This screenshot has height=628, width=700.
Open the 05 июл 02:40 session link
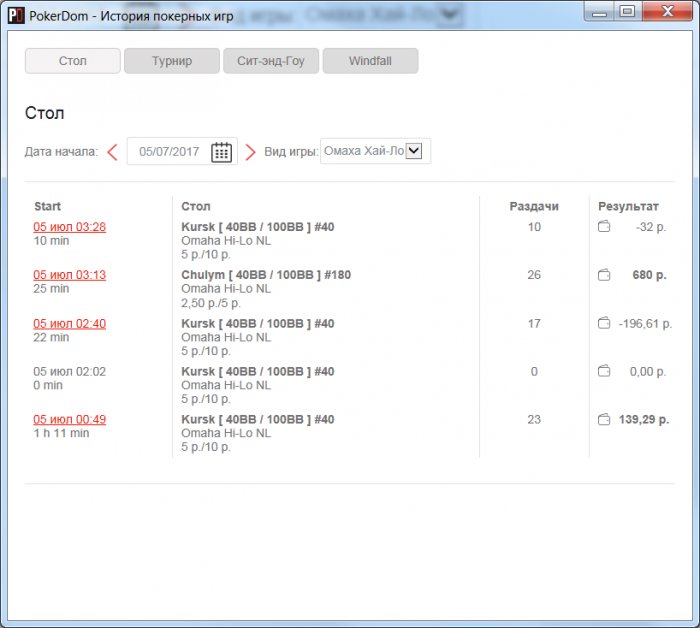(x=70, y=324)
